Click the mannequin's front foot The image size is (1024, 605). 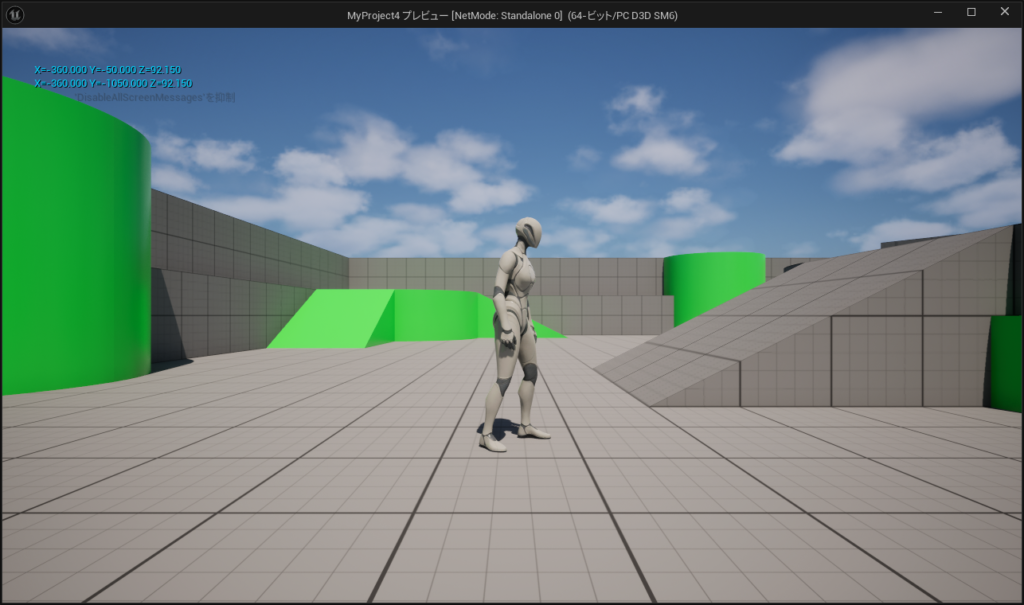point(492,443)
